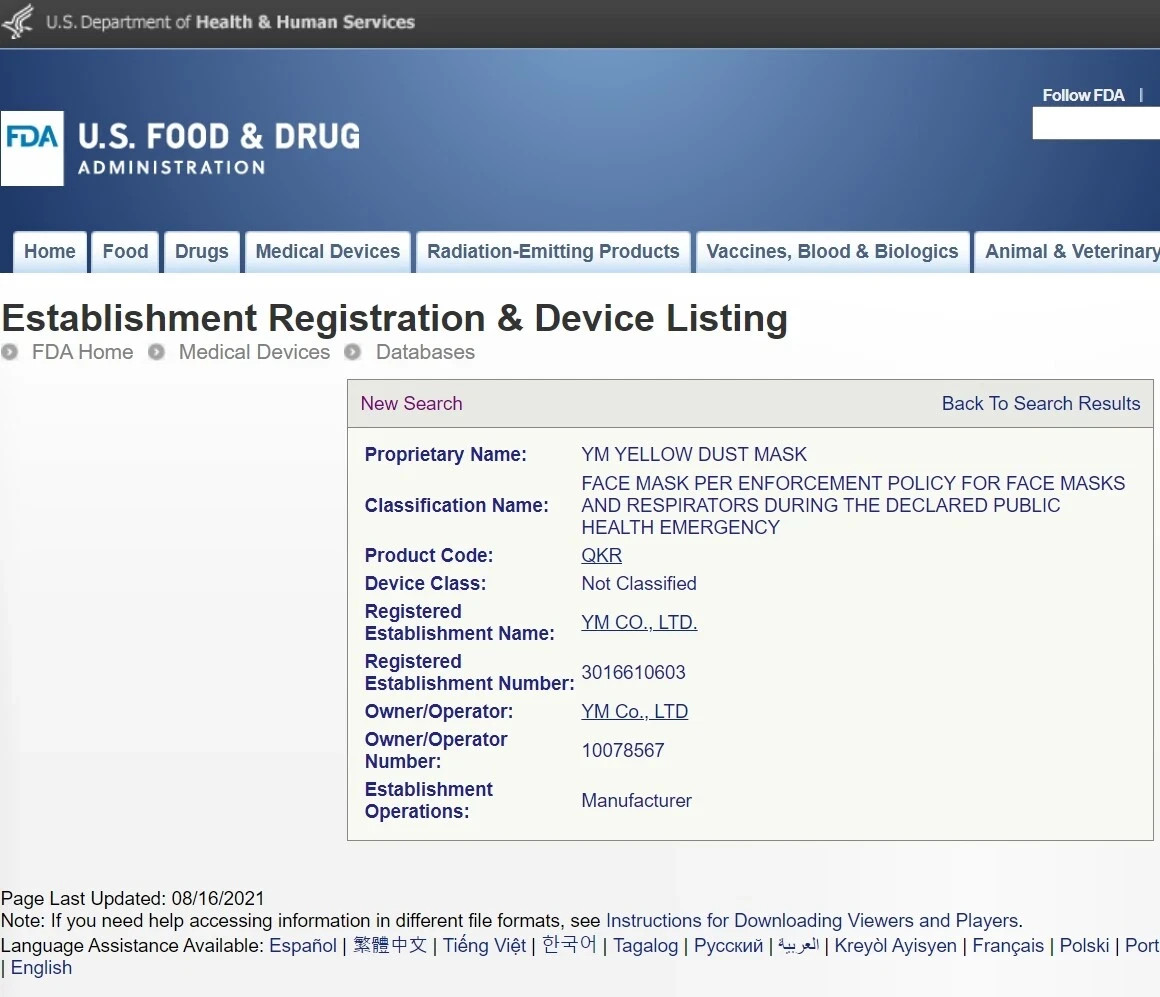The width and height of the screenshot is (1160, 997).
Task: Focus the search input field in header
Action: coord(1096,123)
